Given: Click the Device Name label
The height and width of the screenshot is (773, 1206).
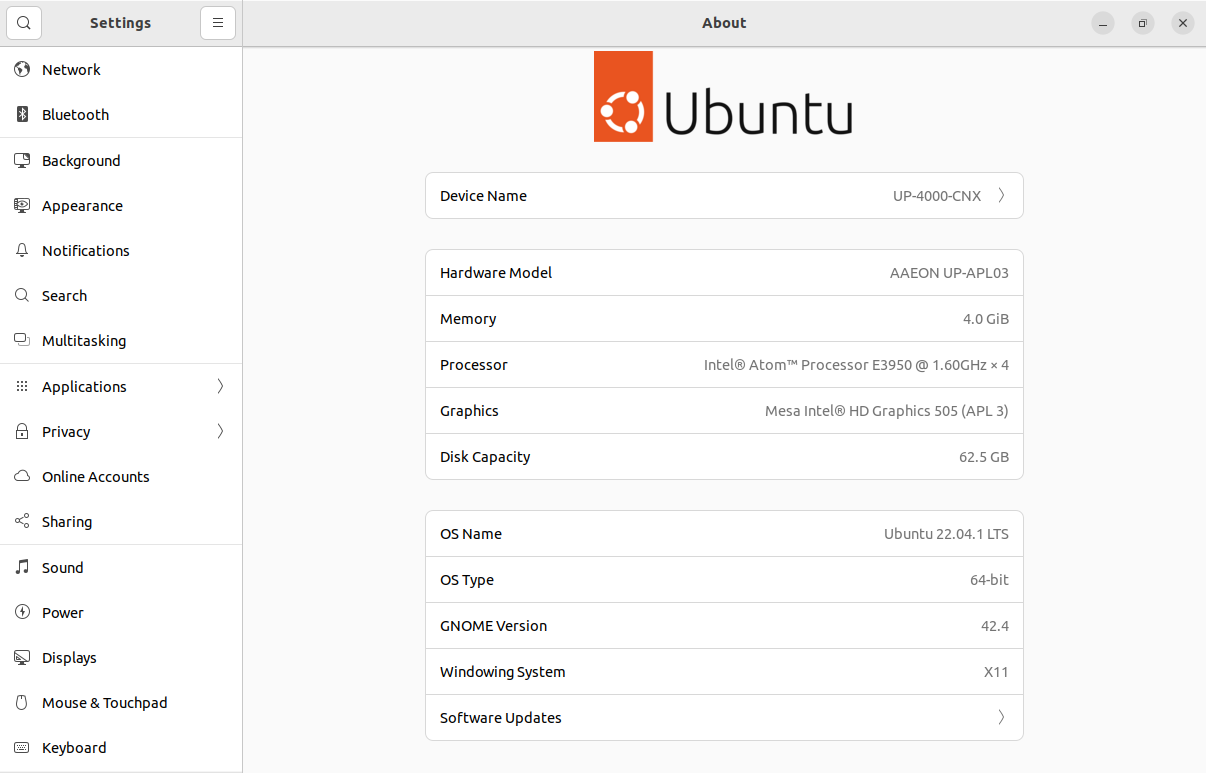Looking at the screenshot, I should (483, 196).
